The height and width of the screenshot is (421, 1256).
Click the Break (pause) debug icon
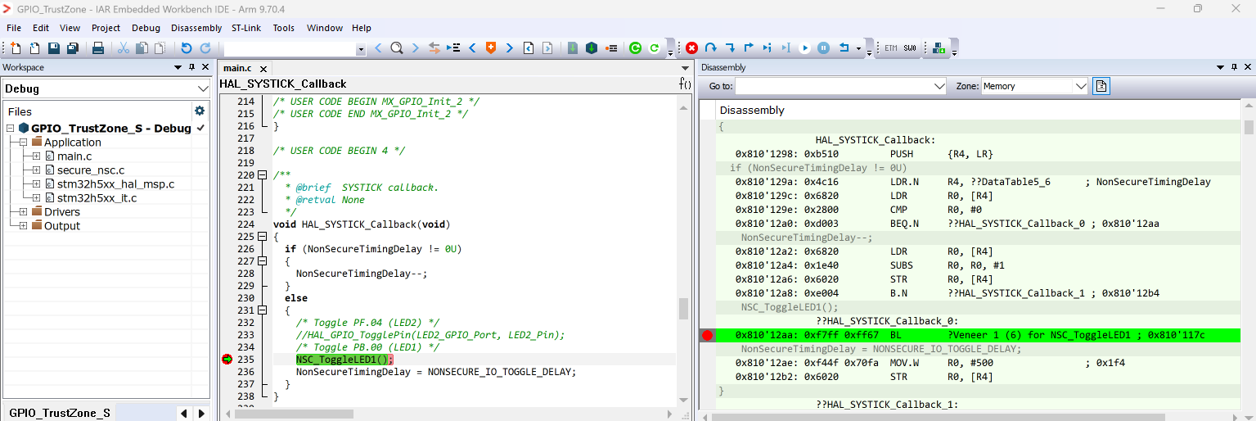pos(823,48)
